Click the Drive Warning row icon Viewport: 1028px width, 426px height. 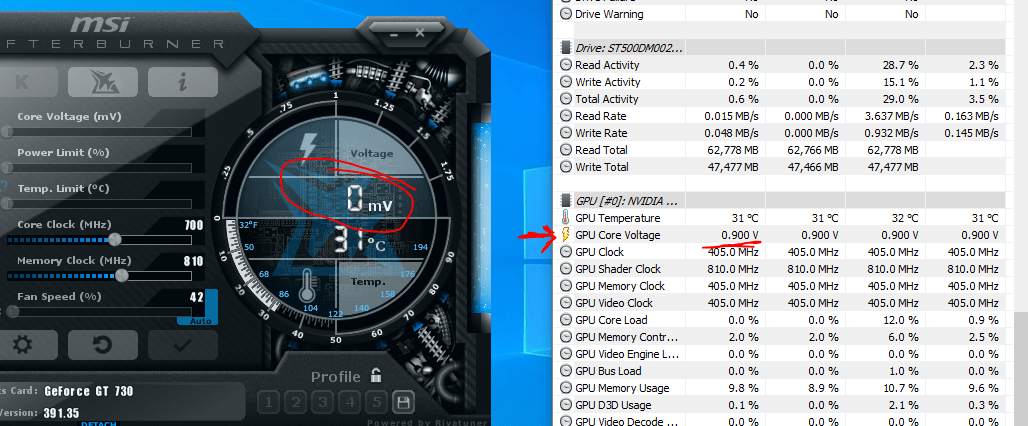click(x=566, y=14)
